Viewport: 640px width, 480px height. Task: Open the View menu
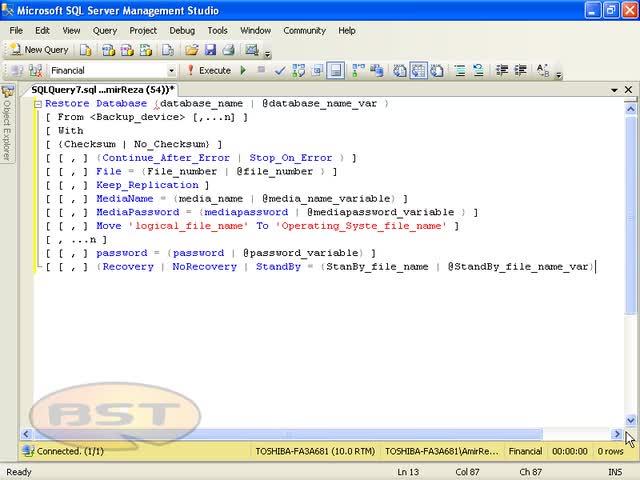tap(71, 31)
